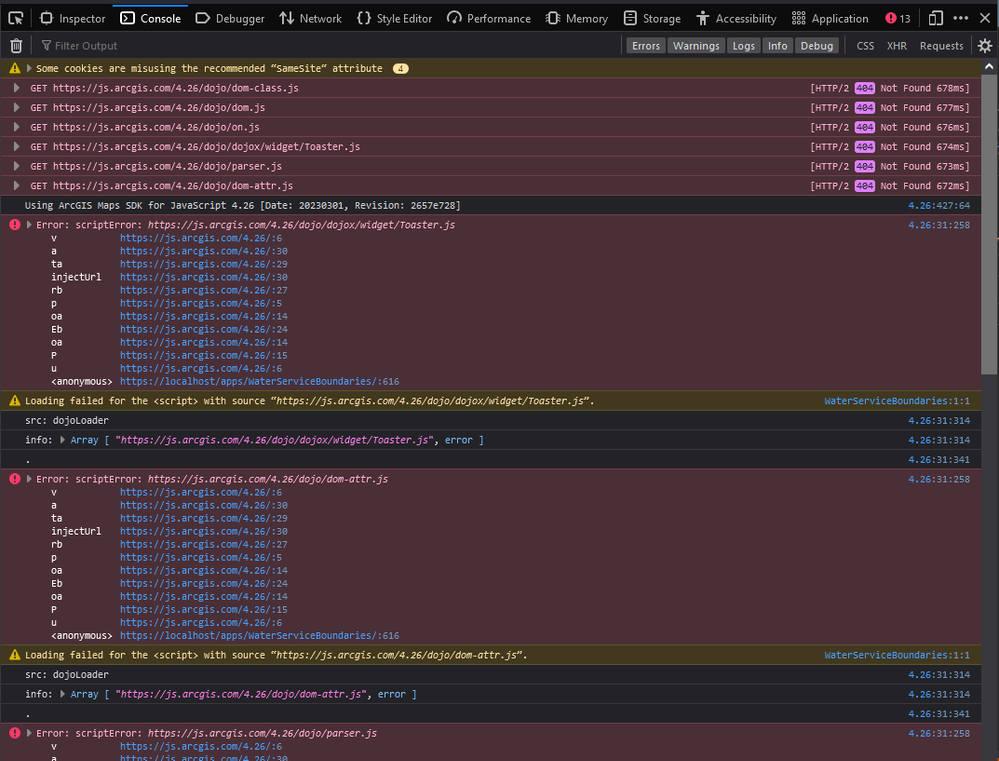Toggle the Logs filter
Screen dimensions: 999x761
[744, 46]
